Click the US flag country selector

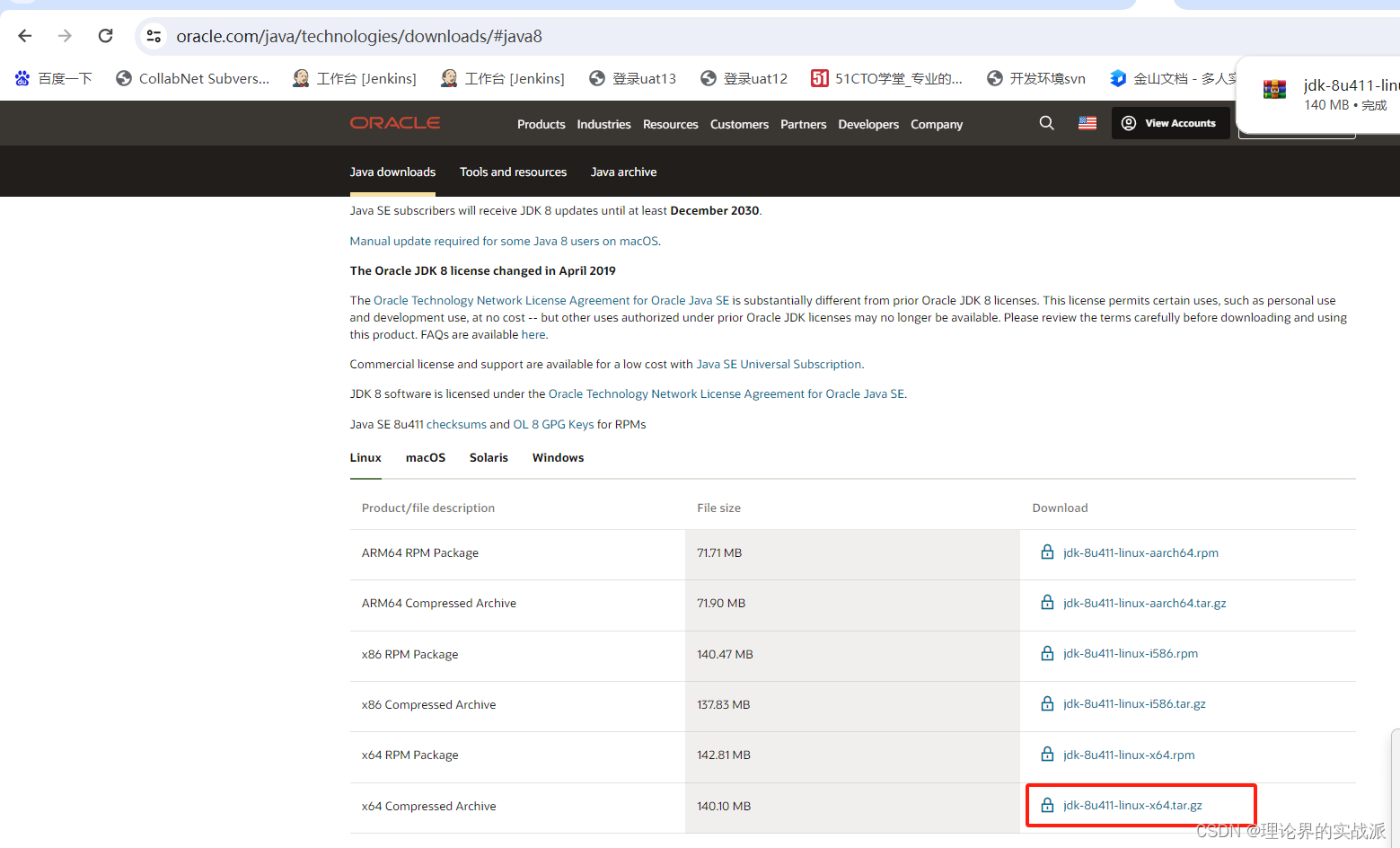coord(1087,123)
